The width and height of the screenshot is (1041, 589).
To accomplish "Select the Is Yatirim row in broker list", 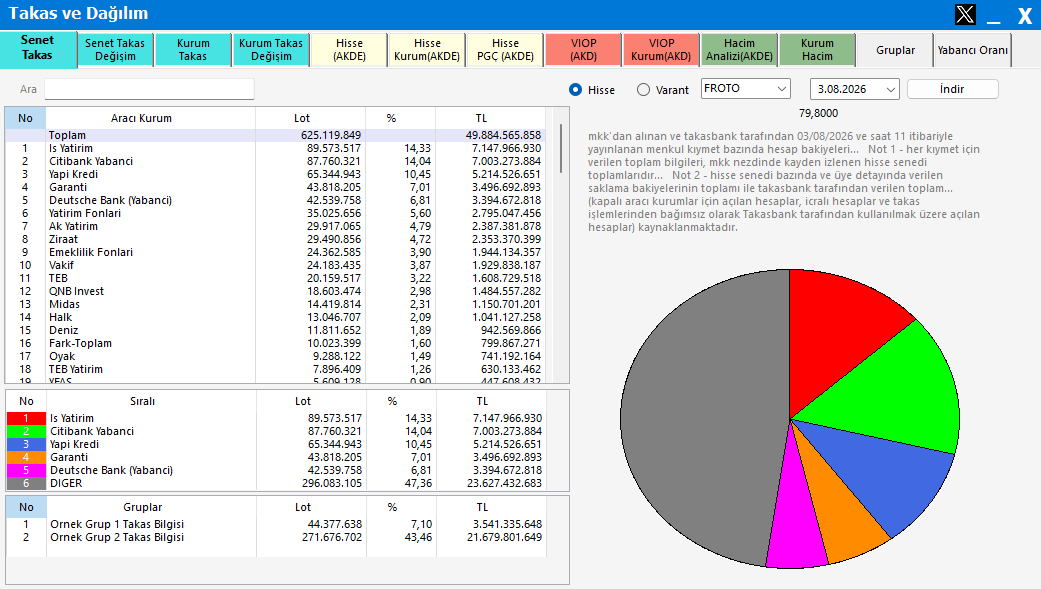I will (276, 148).
